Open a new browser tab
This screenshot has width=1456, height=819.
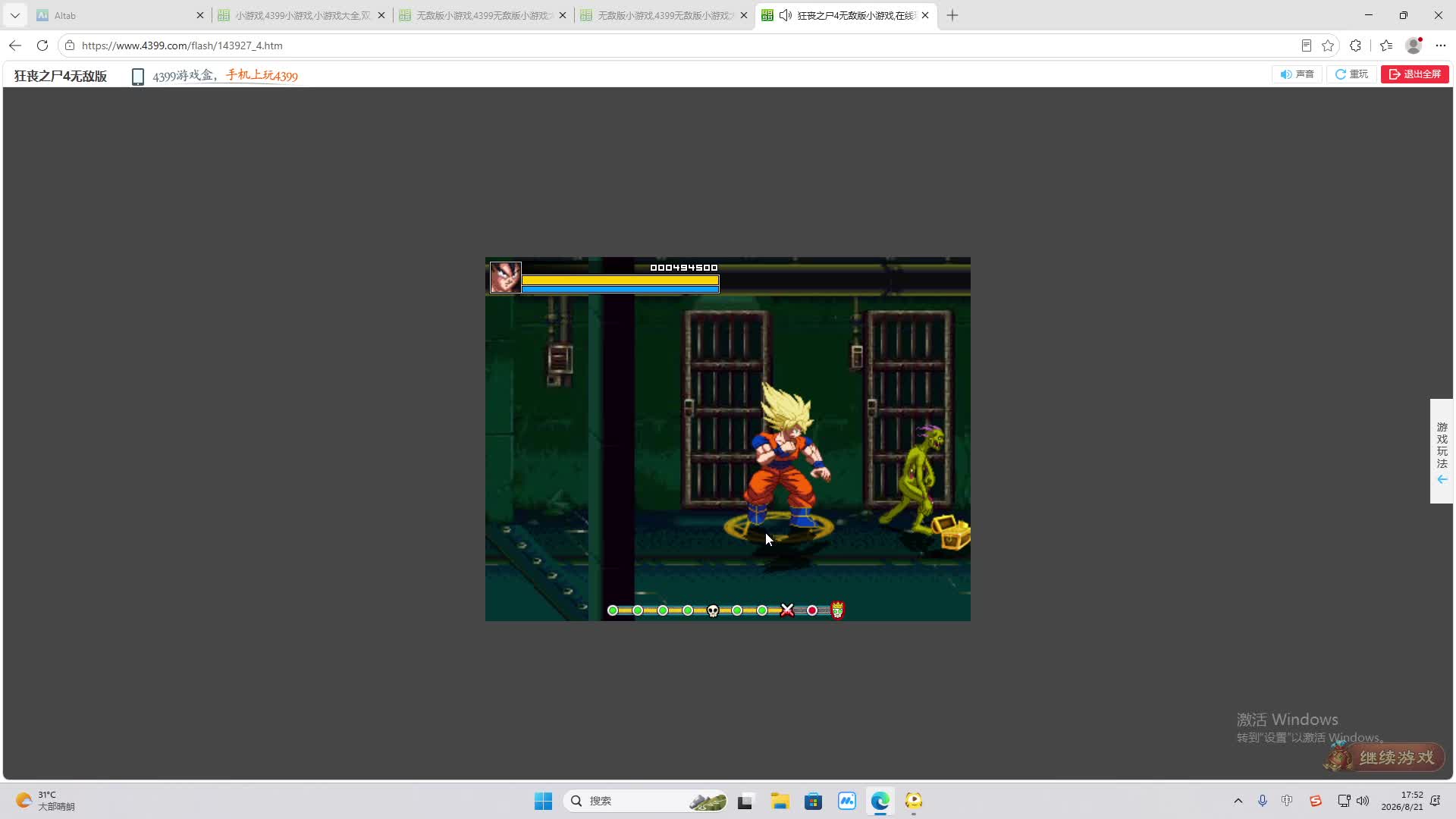point(952,15)
